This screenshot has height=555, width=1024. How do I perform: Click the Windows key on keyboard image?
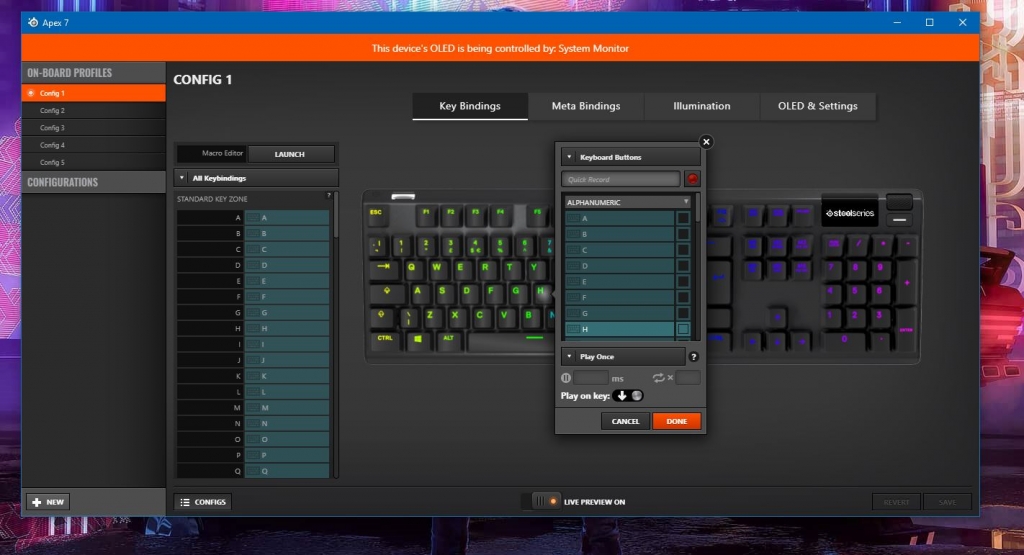(x=415, y=339)
